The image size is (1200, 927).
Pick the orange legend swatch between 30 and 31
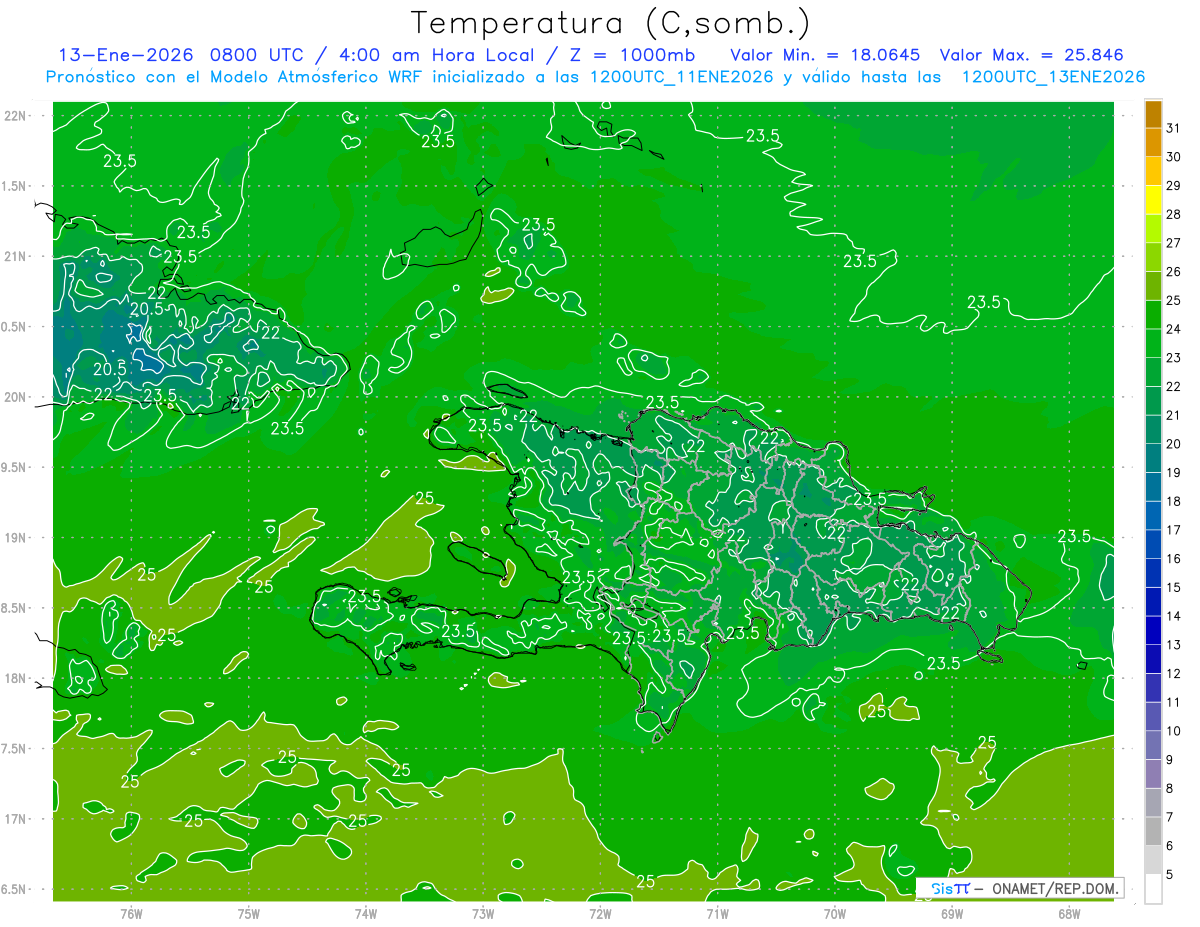click(x=1153, y=143)
